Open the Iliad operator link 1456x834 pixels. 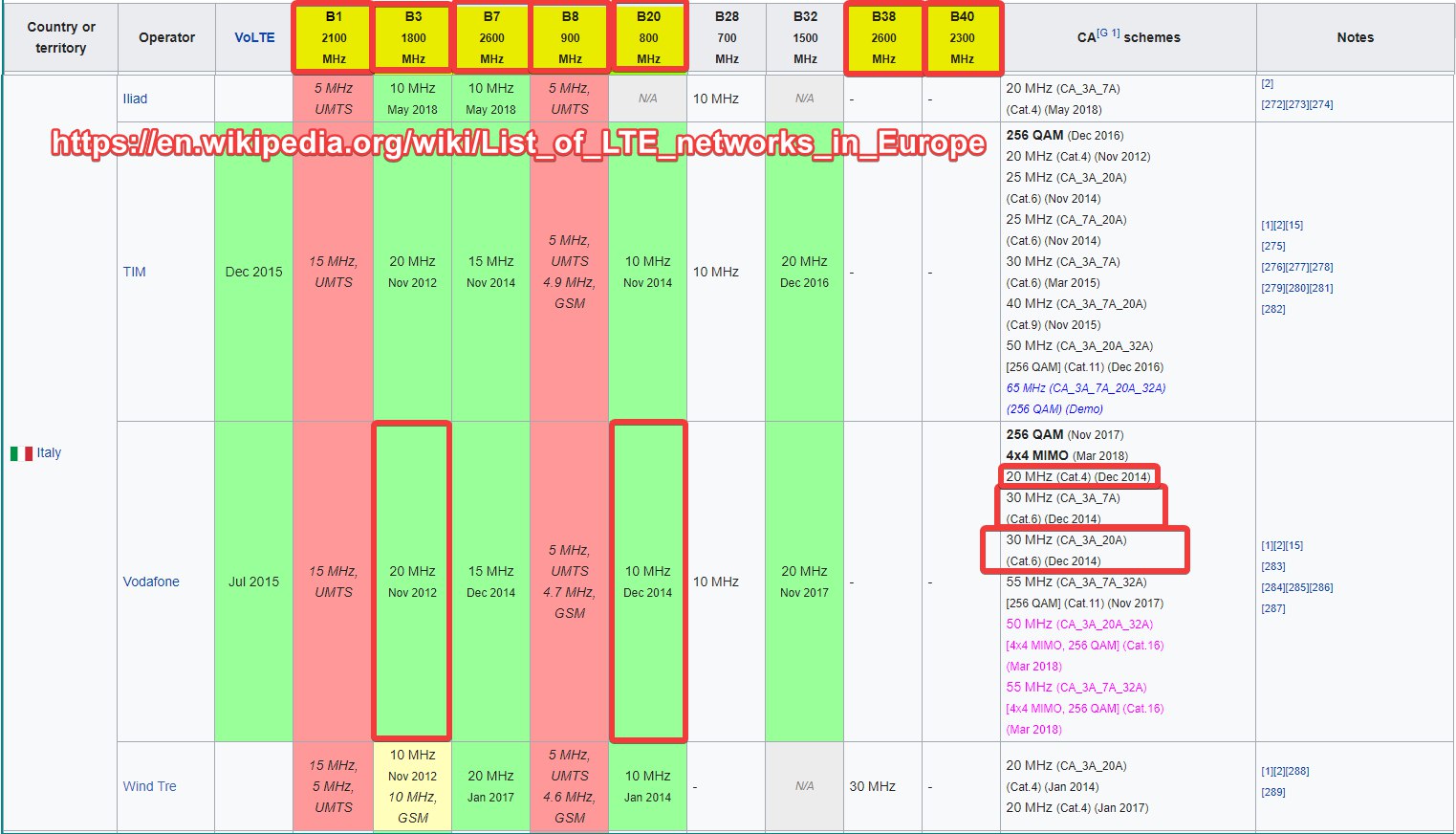click(135, 99)
